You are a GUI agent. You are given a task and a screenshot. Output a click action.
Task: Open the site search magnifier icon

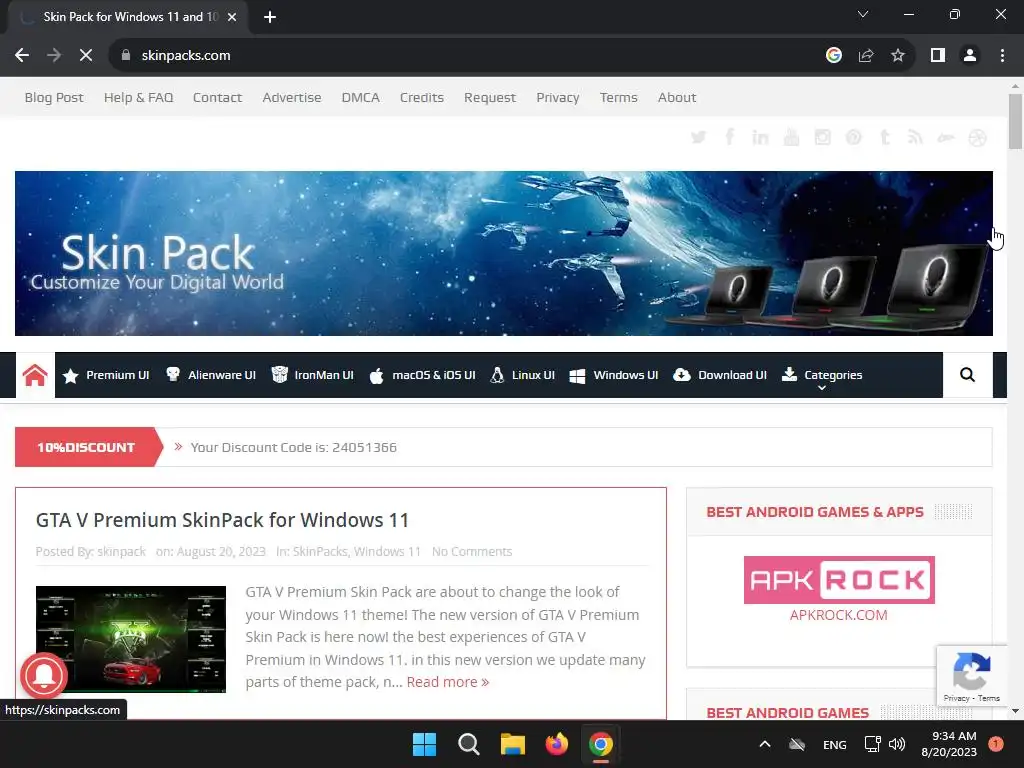(x=967, y=375)
